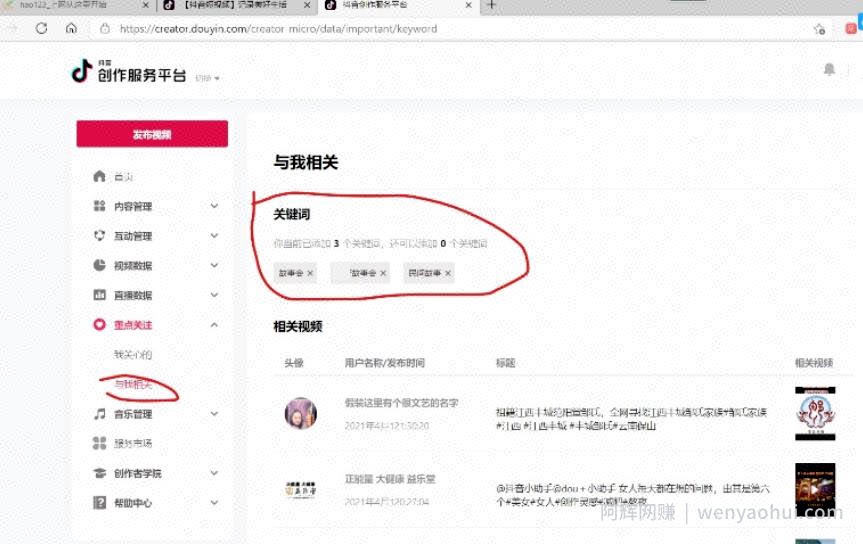Screen dimensions: 863x544
Task: Click the notification bell icon
Action: [x=829, y=69]
